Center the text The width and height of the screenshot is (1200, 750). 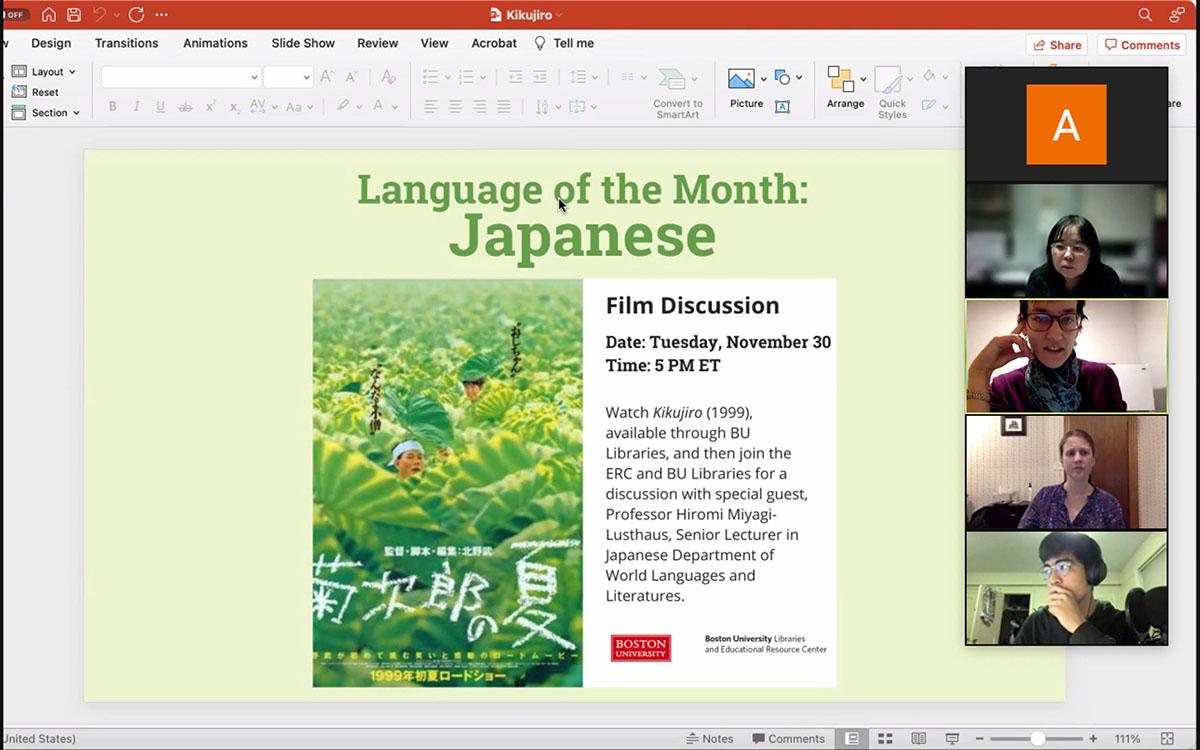click(455, 106)
